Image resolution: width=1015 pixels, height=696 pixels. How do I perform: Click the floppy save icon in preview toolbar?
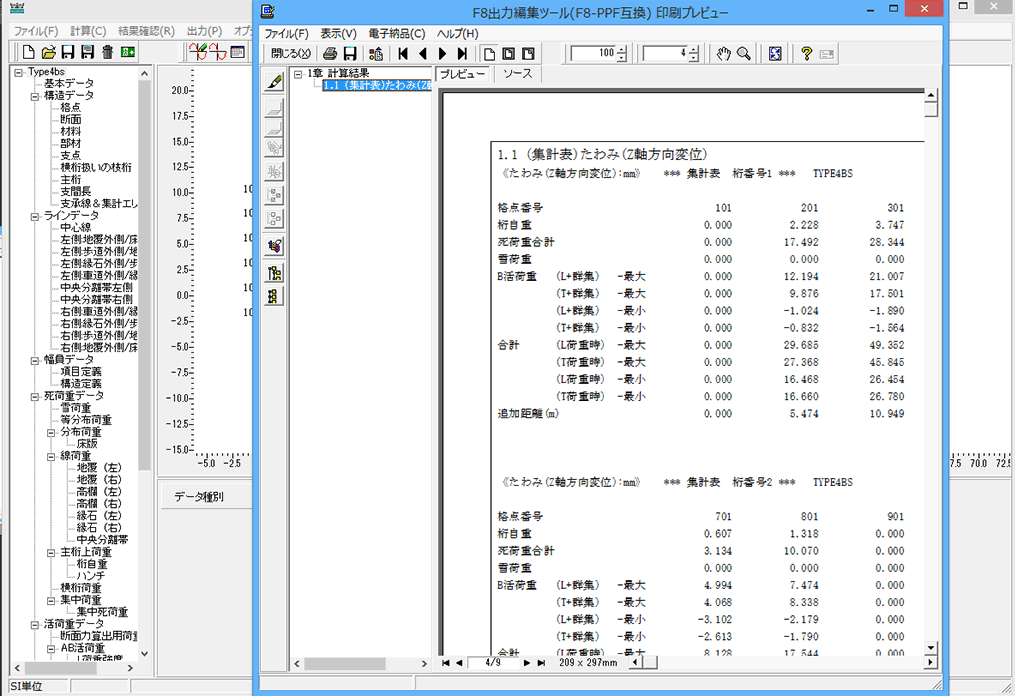point(350,54)
